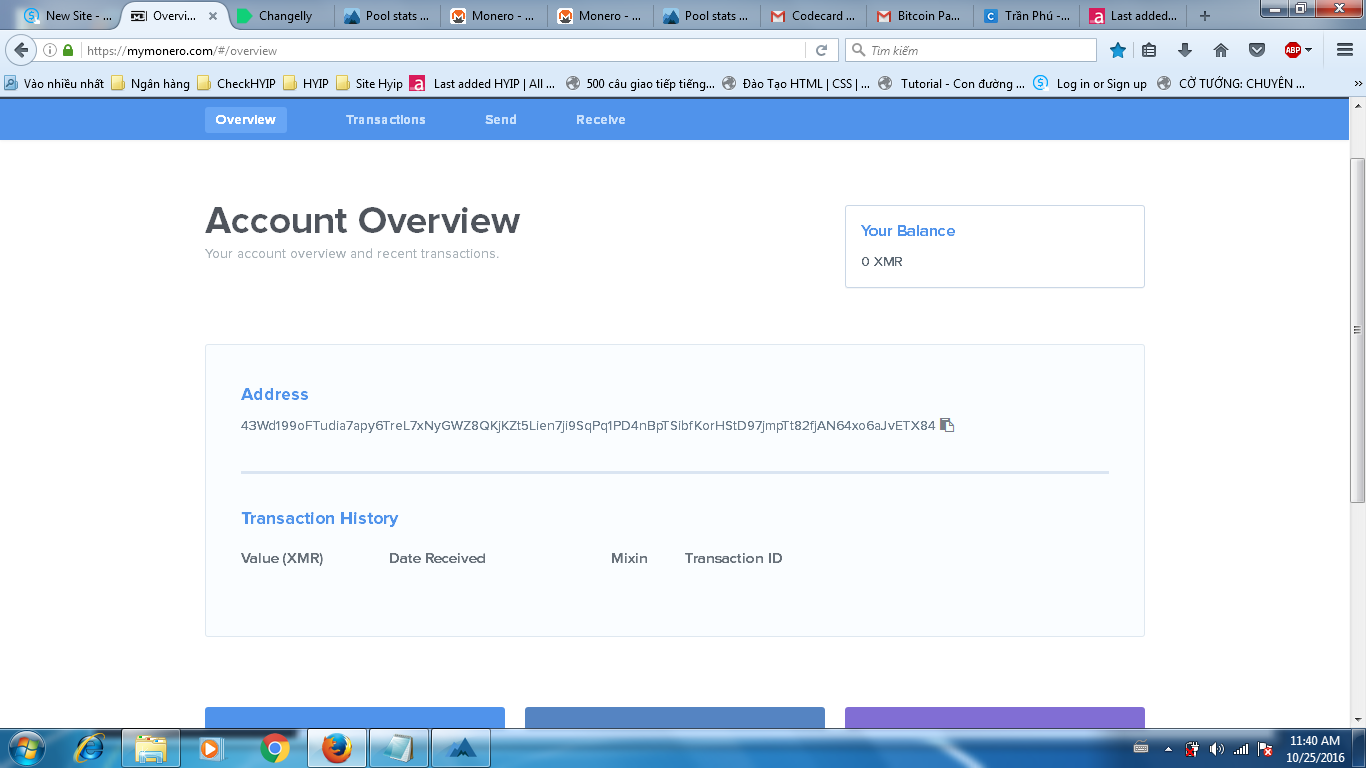1366x768 pixels.
Task: Go to Firefox home page icon
Action: point(1220,50)
